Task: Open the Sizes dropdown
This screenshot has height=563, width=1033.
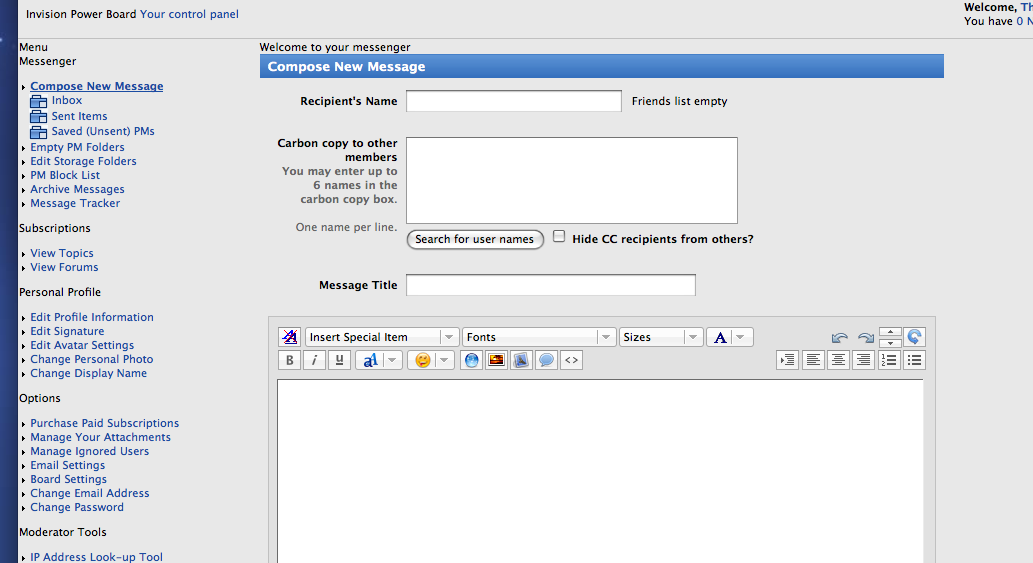Action: 661,337
